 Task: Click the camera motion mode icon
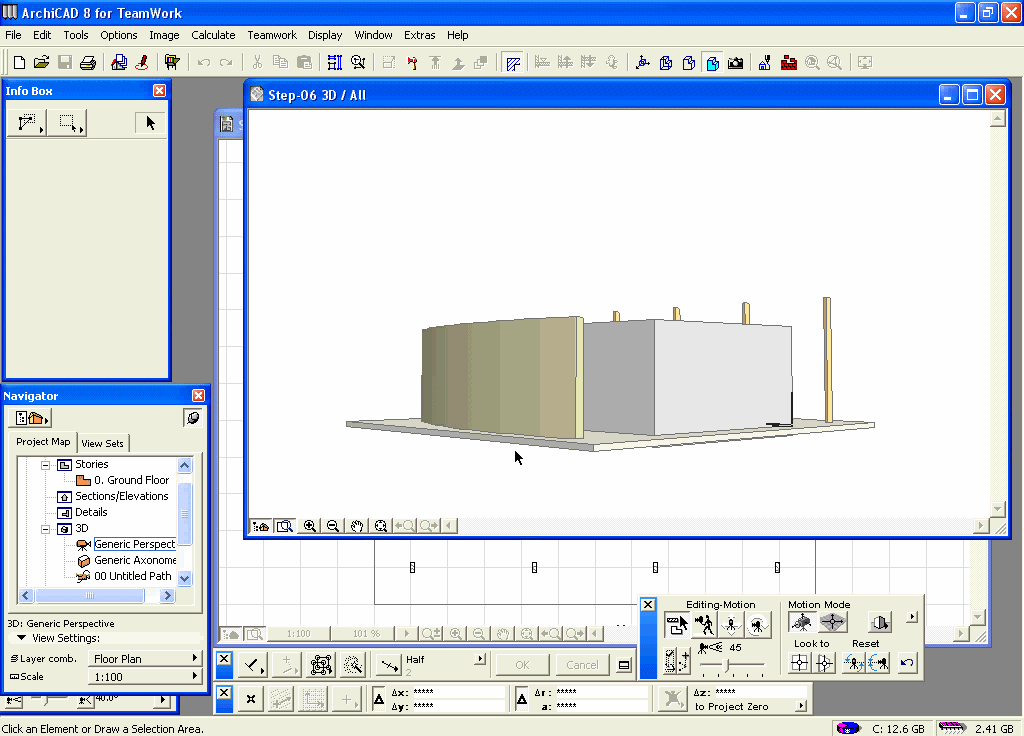801,623
